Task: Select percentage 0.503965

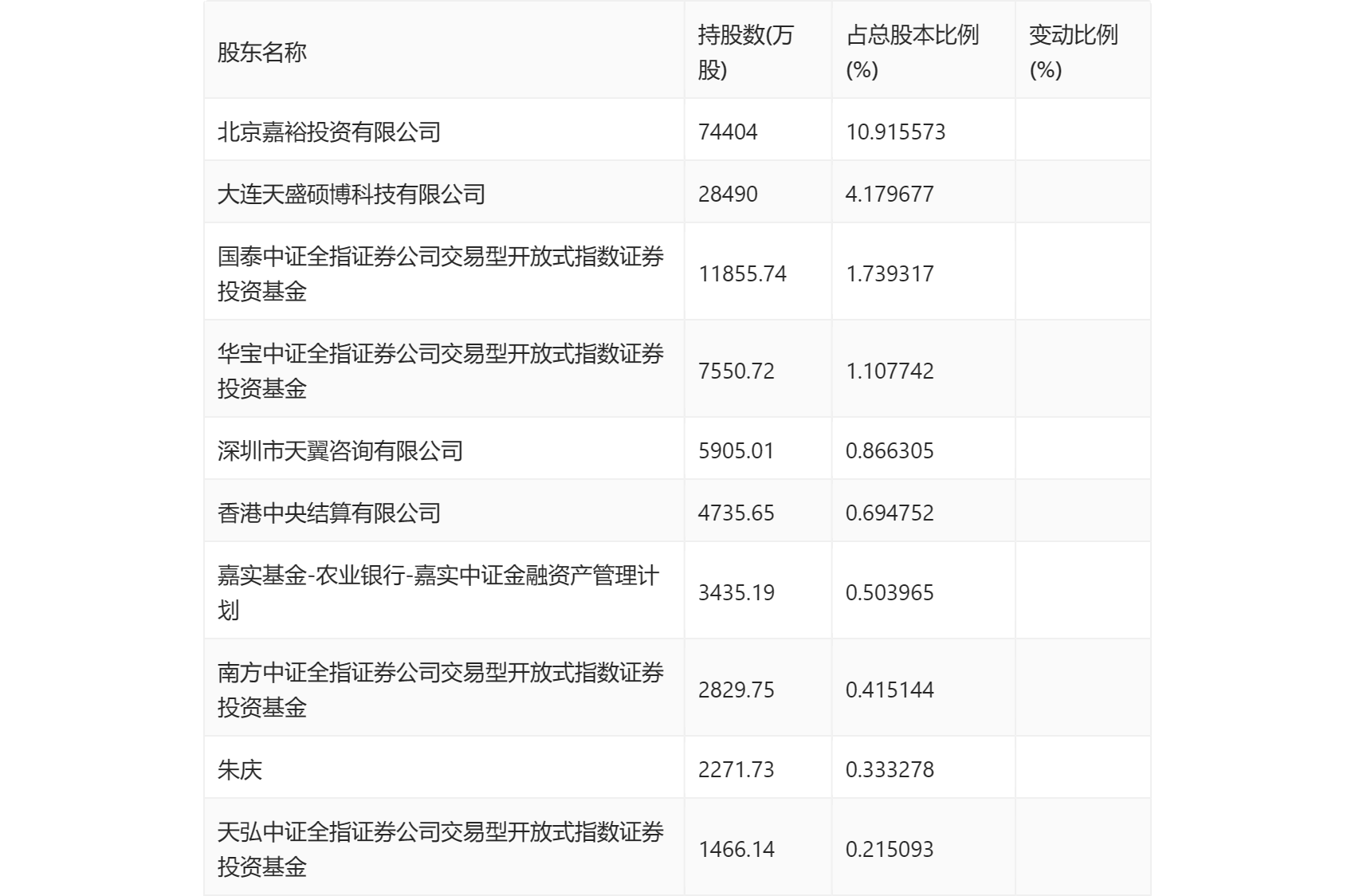Action: tap(890, 592)
